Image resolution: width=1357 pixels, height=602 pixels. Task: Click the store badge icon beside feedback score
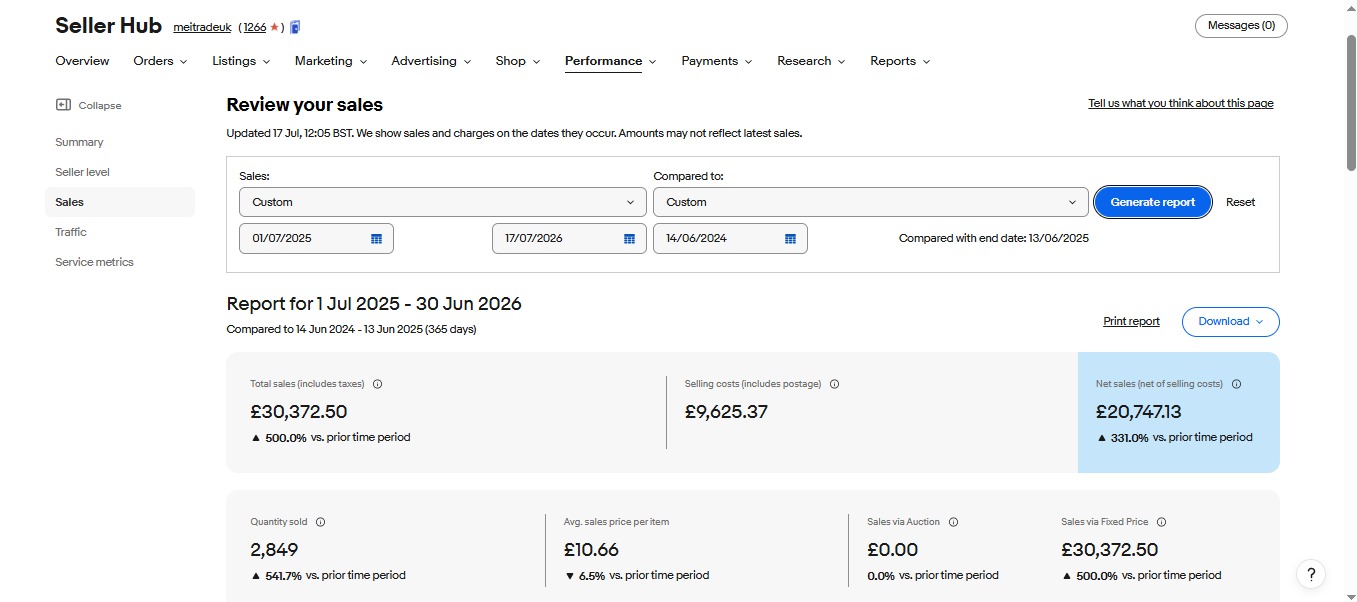coord(295,27)
